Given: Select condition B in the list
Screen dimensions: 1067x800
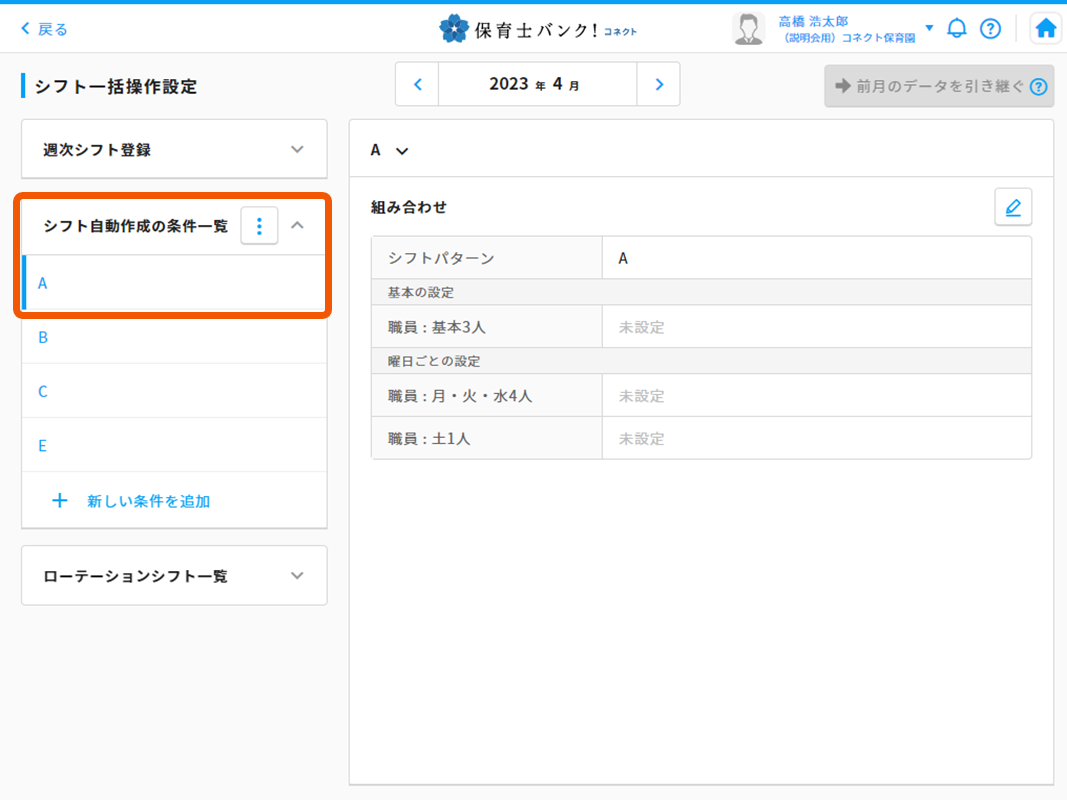Looking at the screenshot, I should [x=43, y=337].
